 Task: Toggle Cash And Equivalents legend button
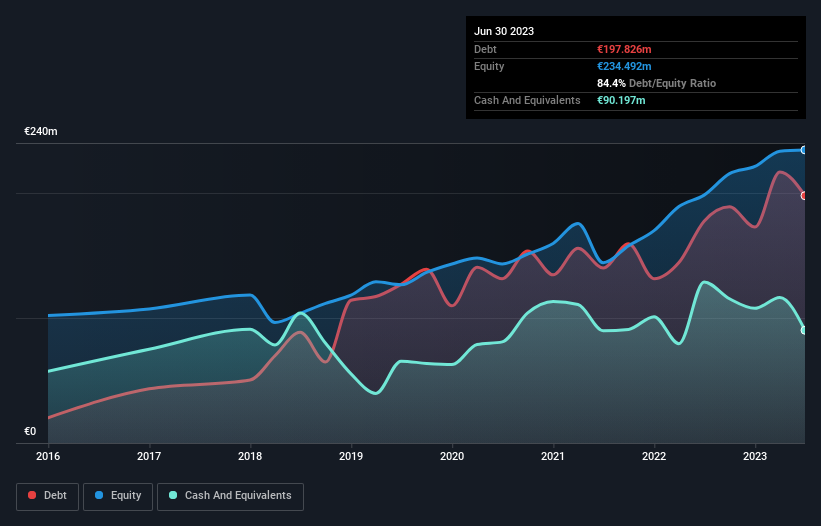230,496
